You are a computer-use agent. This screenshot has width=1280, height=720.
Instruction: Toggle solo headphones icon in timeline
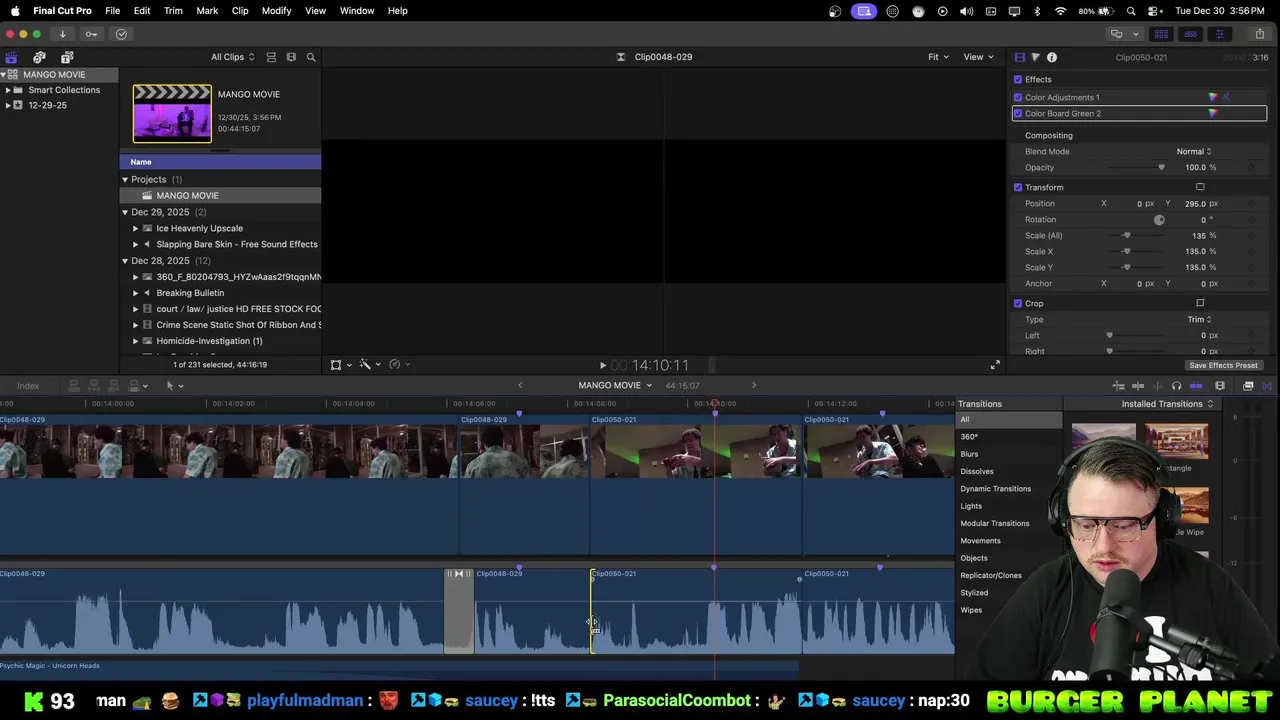click(x=1176, y=386)
